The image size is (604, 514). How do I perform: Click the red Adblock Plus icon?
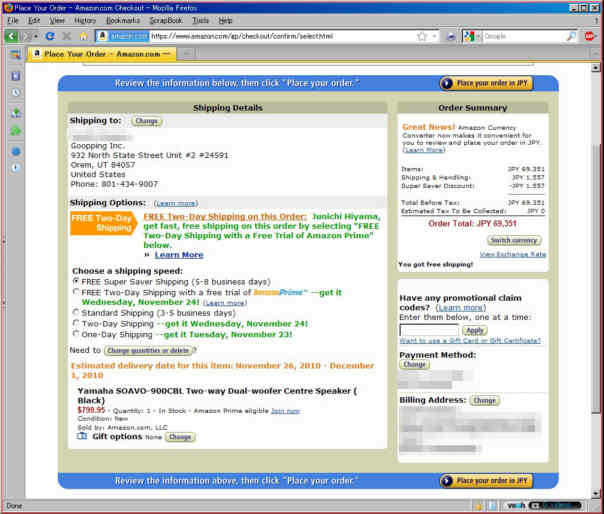[589, 36]
